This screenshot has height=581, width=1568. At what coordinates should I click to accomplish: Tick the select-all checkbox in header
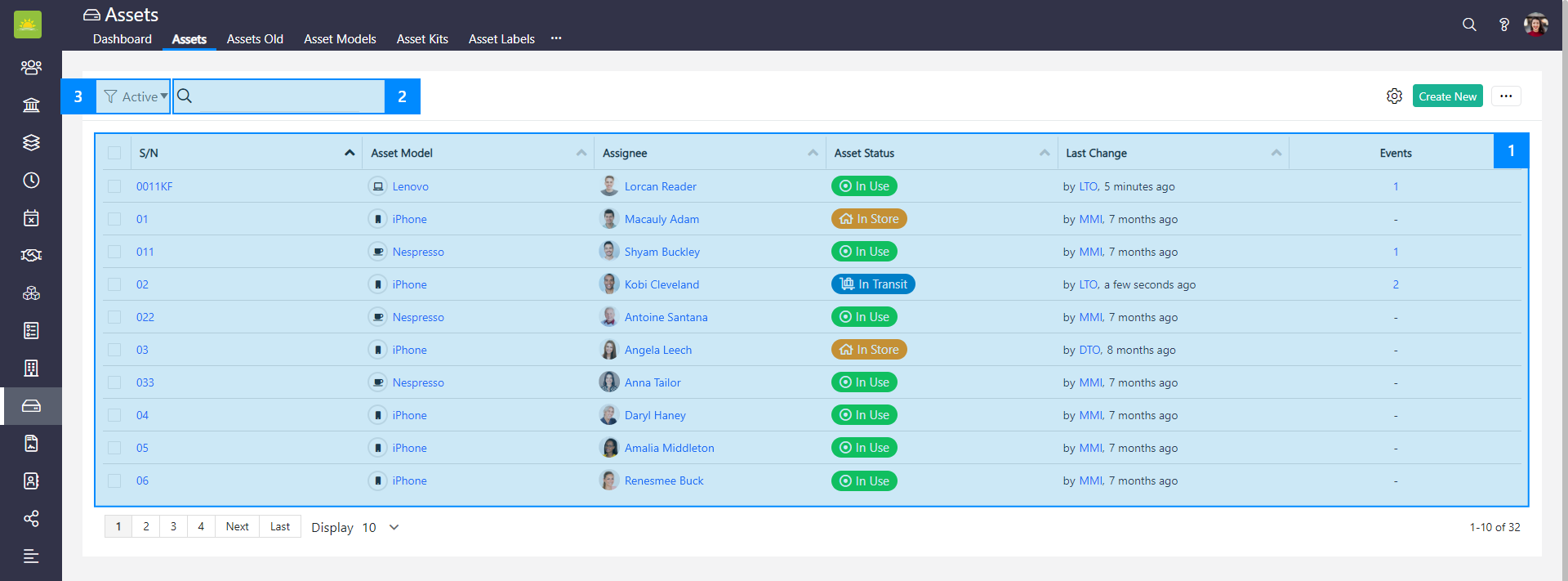click(x=114, y=153)
